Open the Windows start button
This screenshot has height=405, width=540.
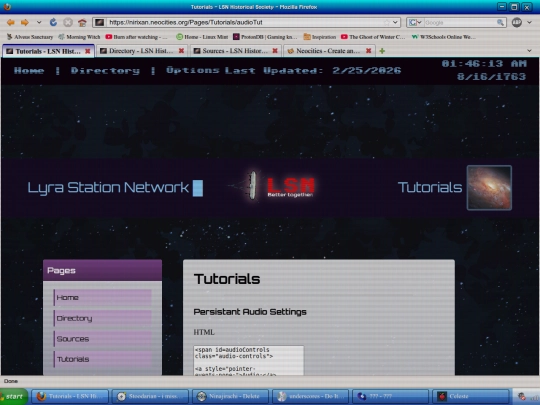14,396
